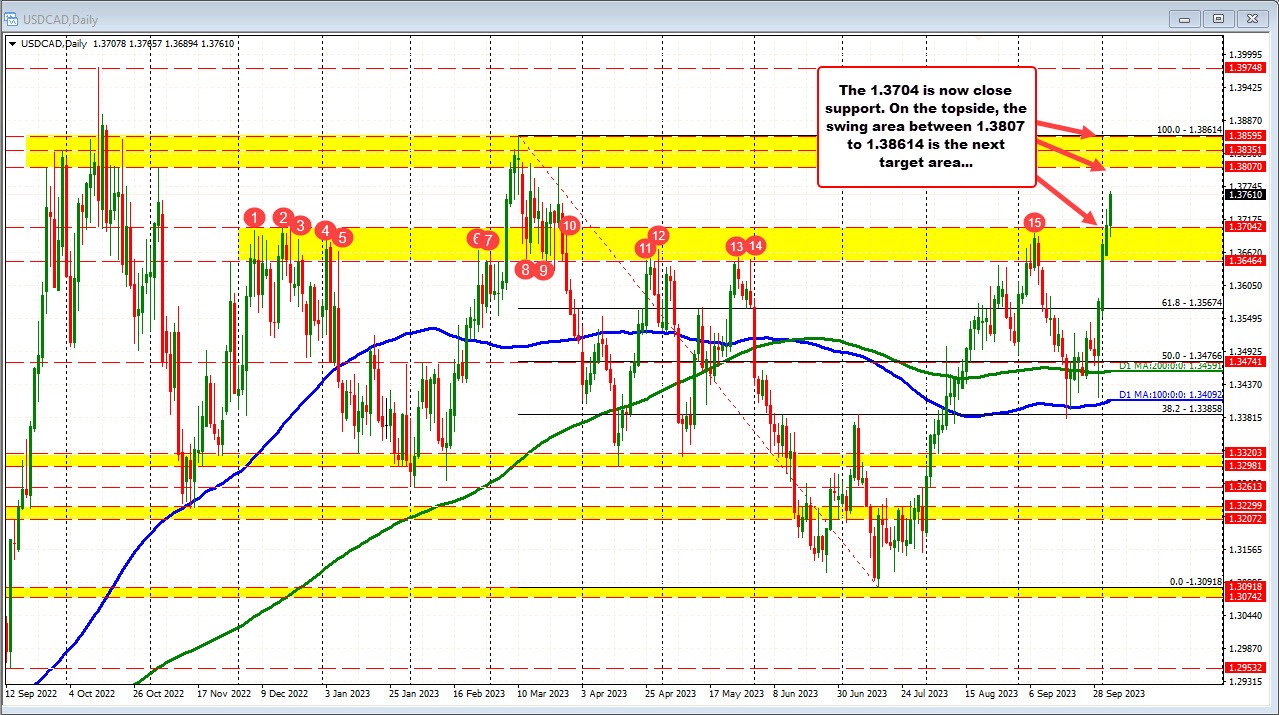Click the date label 28 Sep 2023
This screenshot has width=1279, height=715.
pyautogui.click(x=1118, y=692)
